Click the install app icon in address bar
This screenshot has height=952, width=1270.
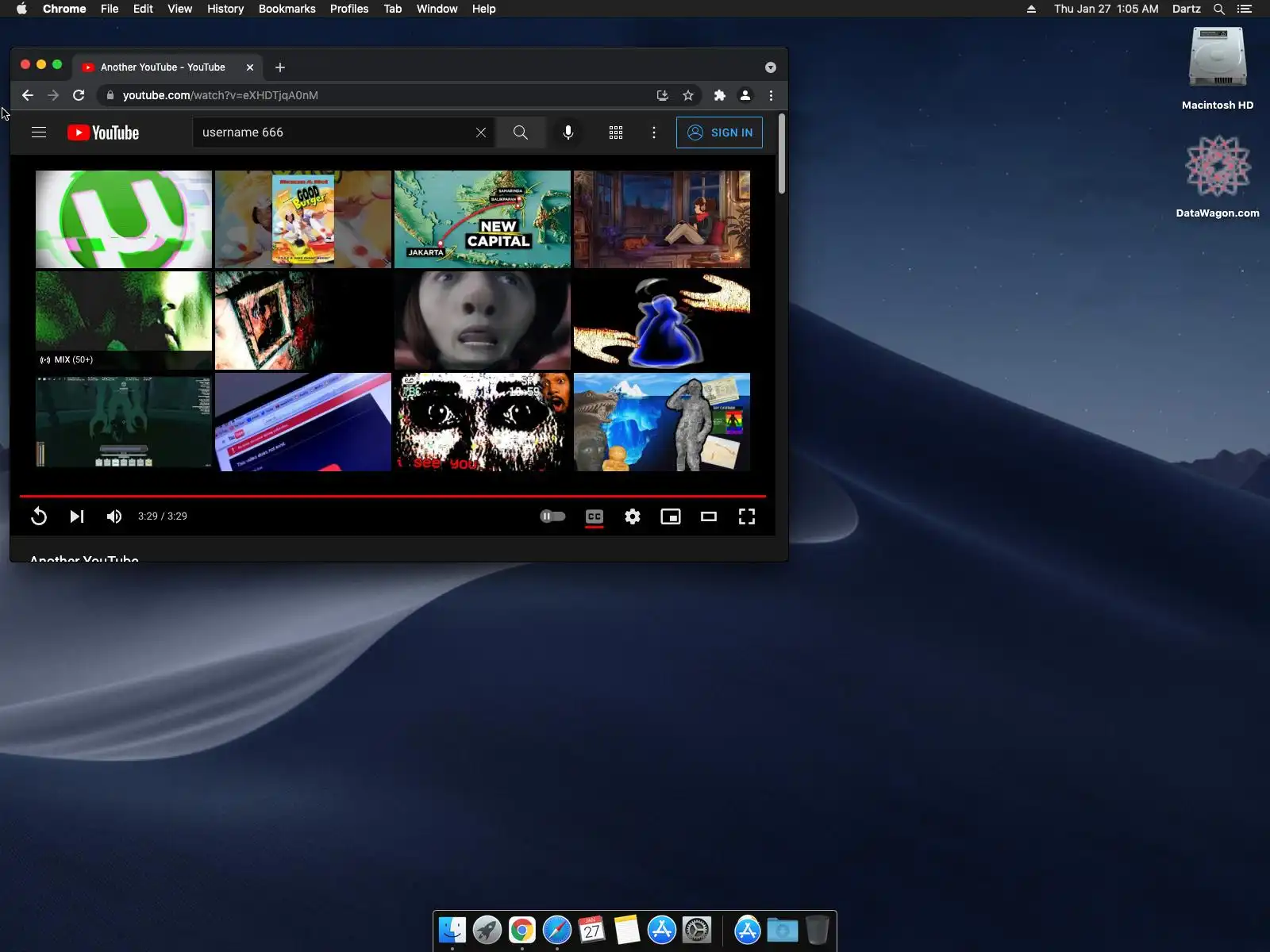[x=663, y=95]
